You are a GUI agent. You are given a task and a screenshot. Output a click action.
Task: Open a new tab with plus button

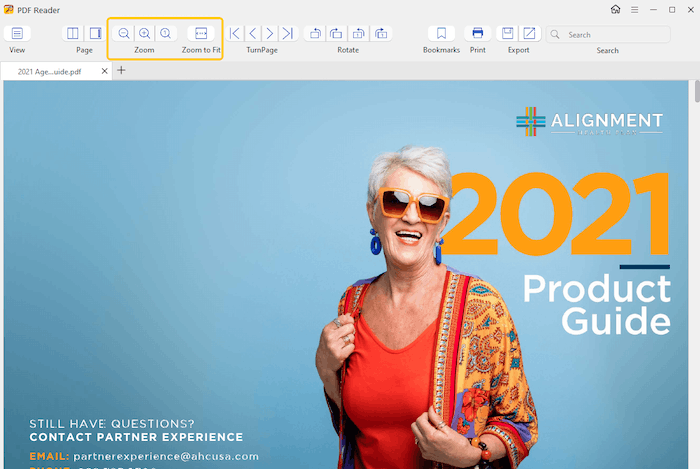(121, 71)
